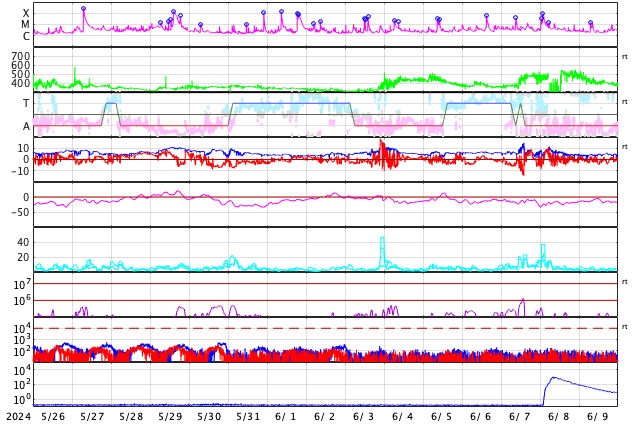Image resolution: width=634 pixels, height=424 pixels.
Task: Click the blue proton flux peak on 6/8
Action: pos(553,378)
